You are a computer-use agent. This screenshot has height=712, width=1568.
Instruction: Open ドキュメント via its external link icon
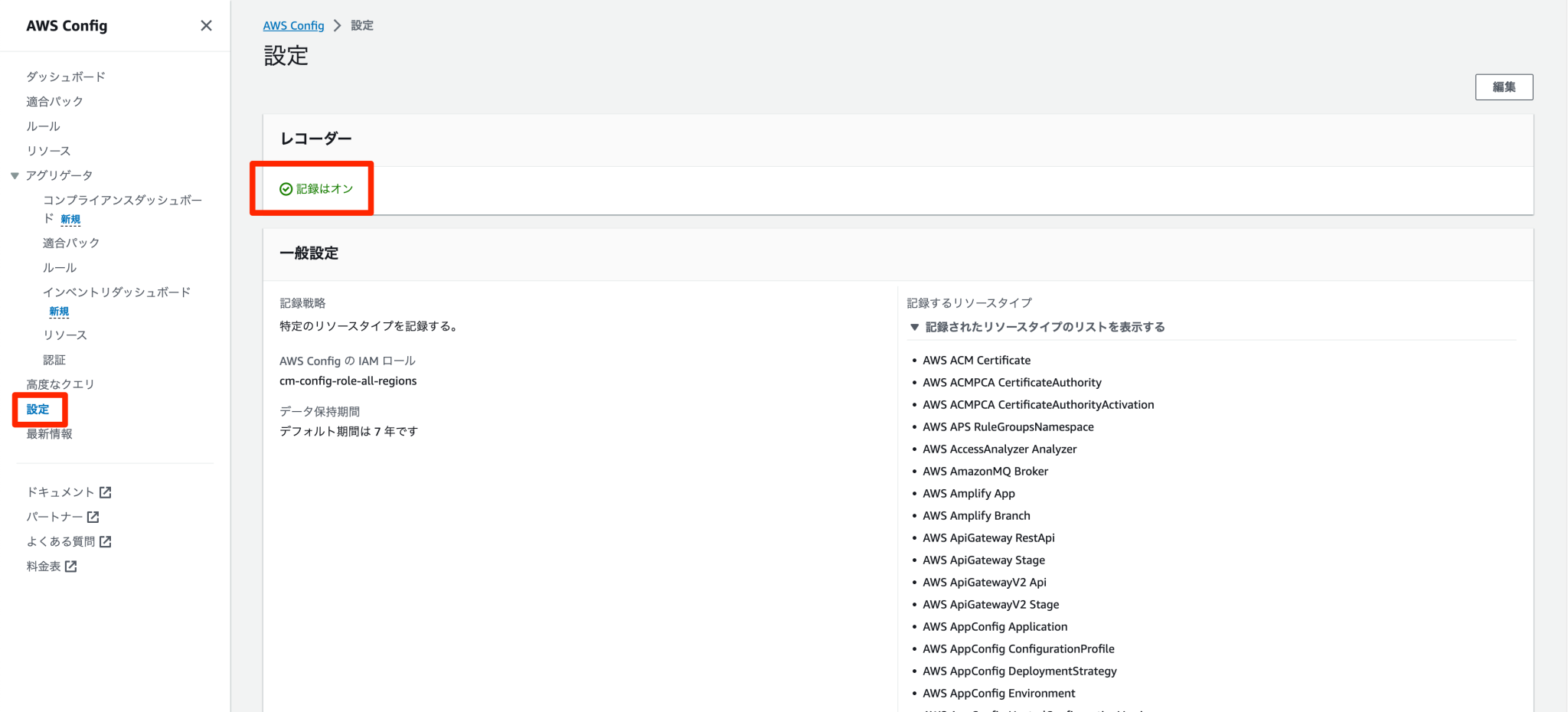point(106,492)
